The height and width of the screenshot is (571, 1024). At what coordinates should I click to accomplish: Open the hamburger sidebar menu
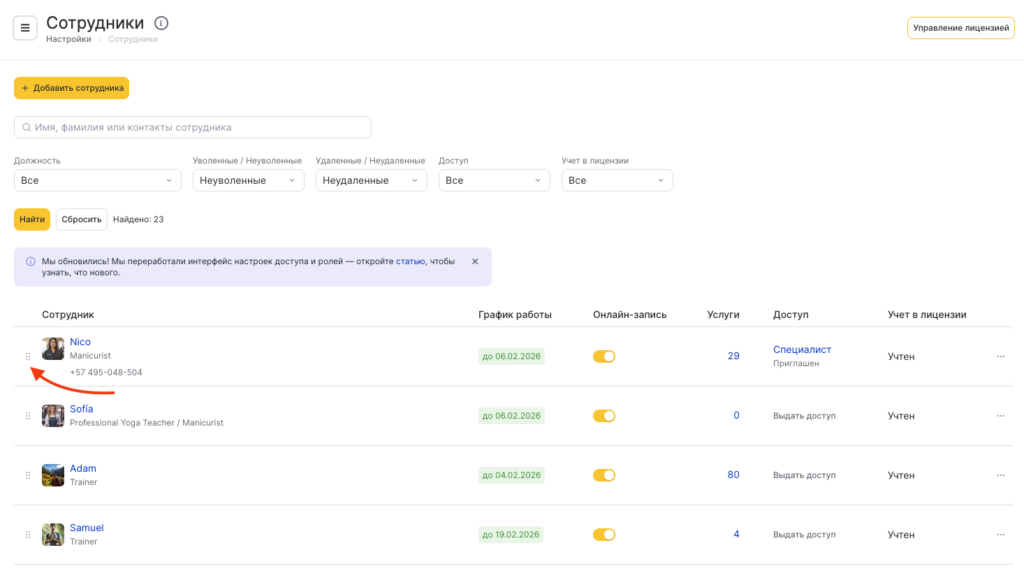pyautogui.click(x=25, y=28)
